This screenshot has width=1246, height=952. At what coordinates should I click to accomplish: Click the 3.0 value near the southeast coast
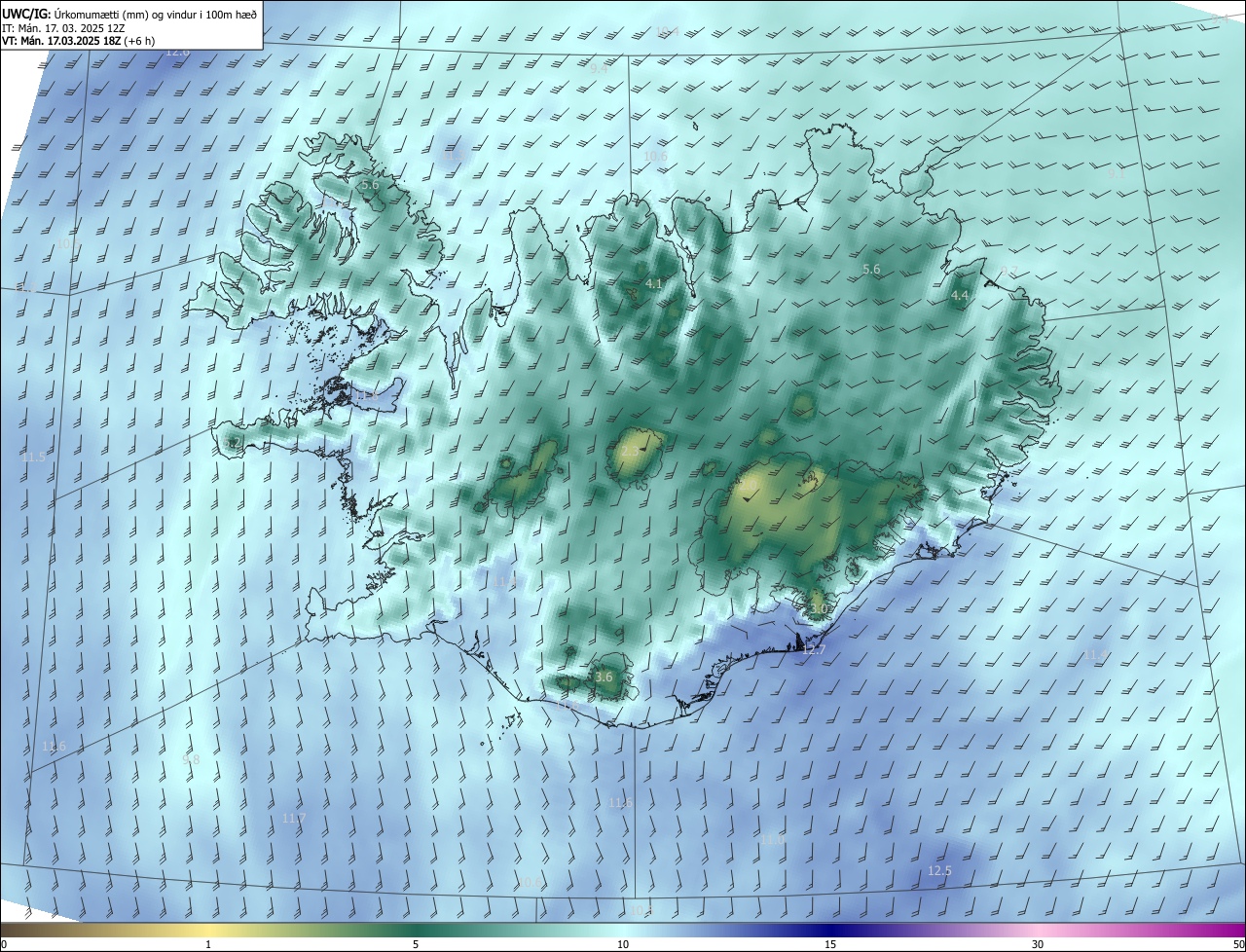[x=819, y=608]
